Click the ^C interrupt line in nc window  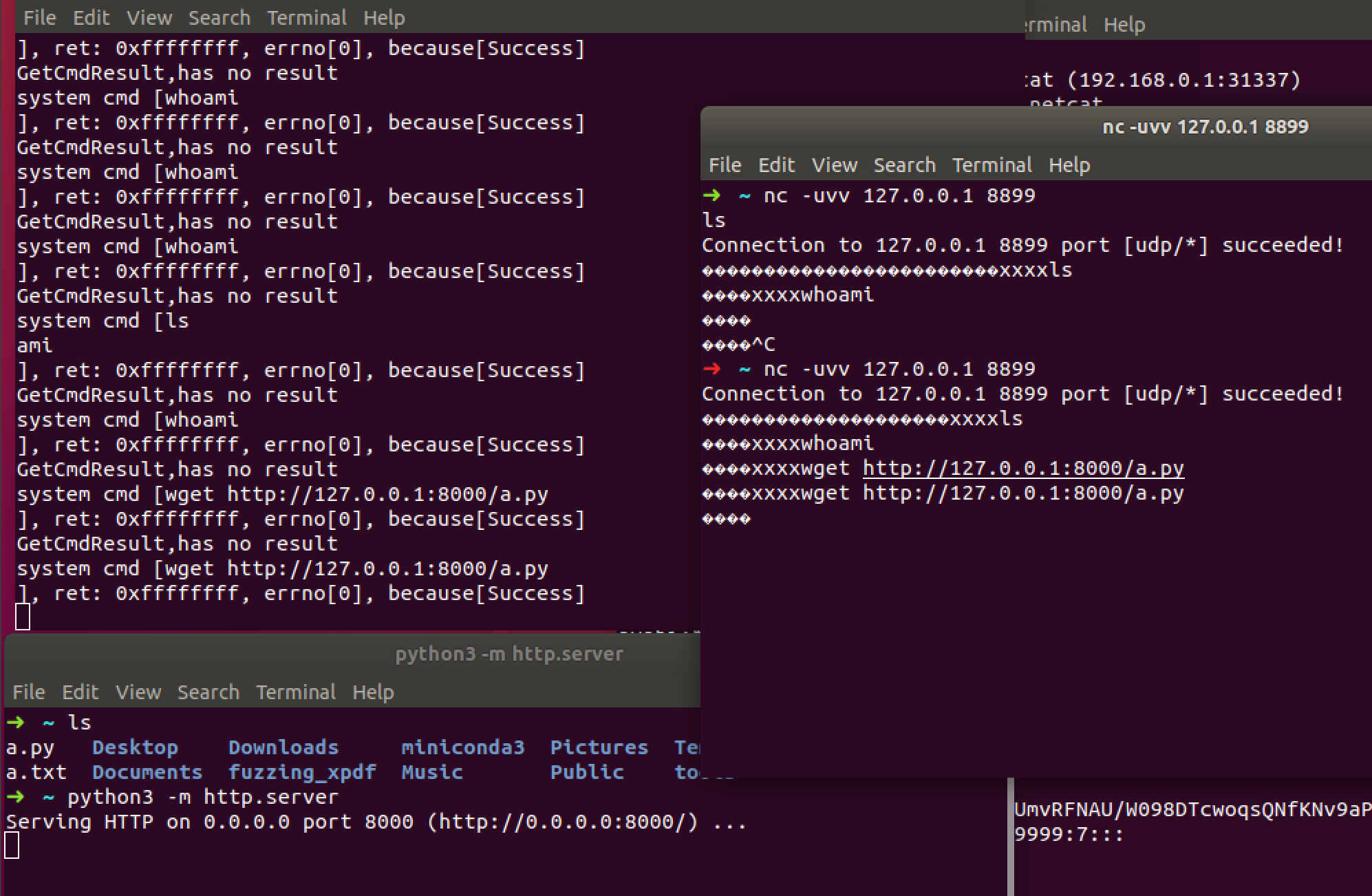pyautogui.click(x=738, y=345)
